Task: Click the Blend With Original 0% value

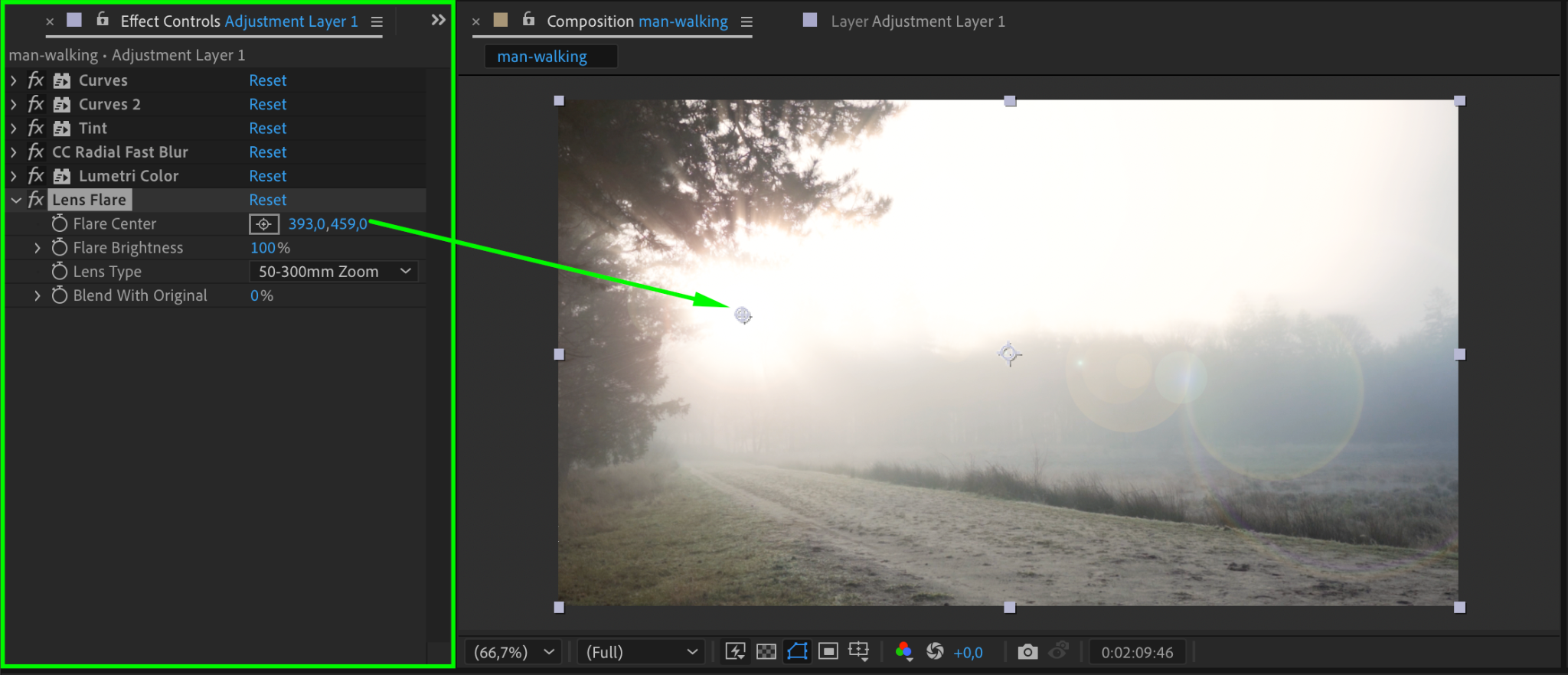Action: 262,295
